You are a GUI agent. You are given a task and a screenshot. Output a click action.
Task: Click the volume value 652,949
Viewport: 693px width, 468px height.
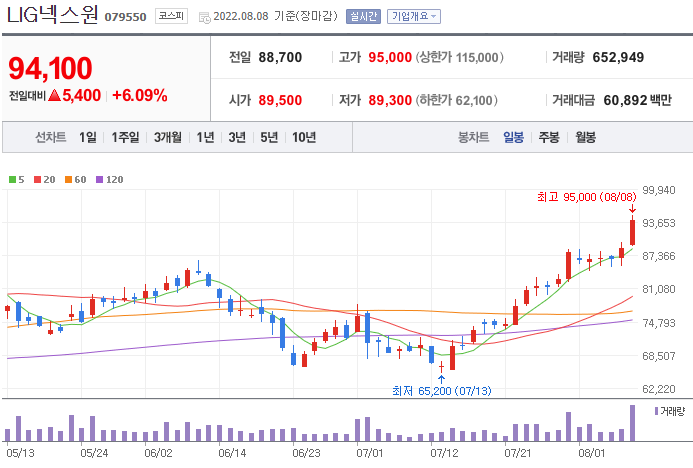(x=618, y=57)
